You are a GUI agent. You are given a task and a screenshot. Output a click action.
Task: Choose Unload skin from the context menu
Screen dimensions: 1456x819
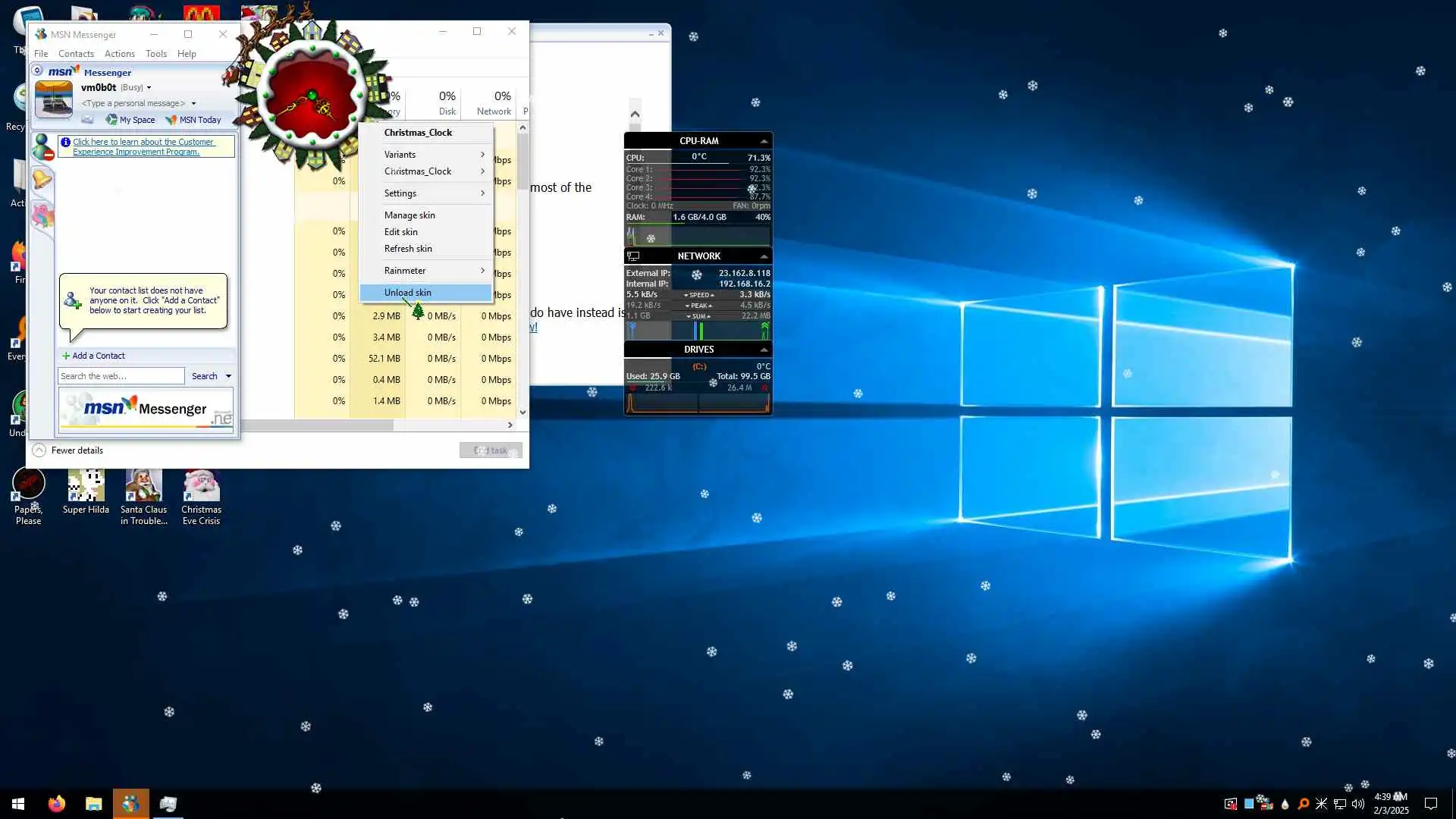[408, 293]
